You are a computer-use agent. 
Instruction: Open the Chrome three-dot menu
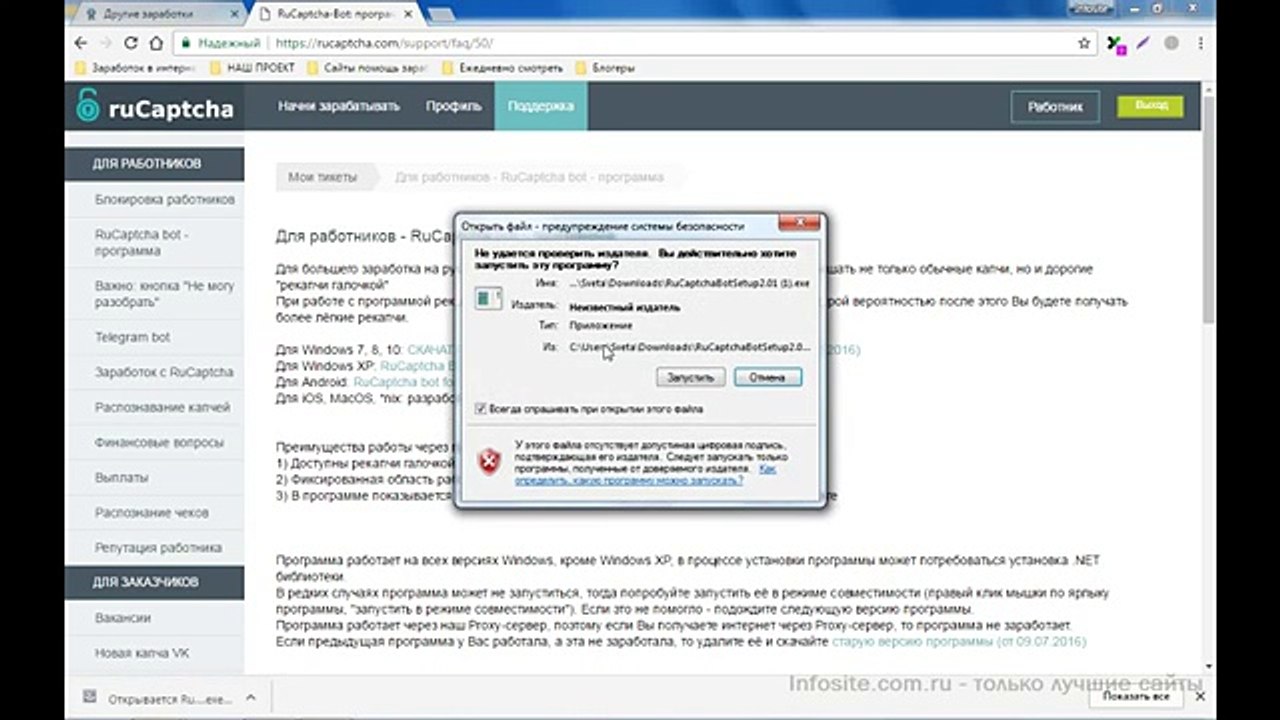pos(1199,44)
